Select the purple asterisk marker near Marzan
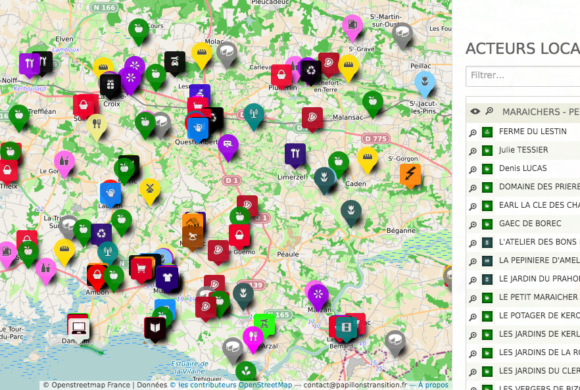The image size is (580, 390). 318,296
